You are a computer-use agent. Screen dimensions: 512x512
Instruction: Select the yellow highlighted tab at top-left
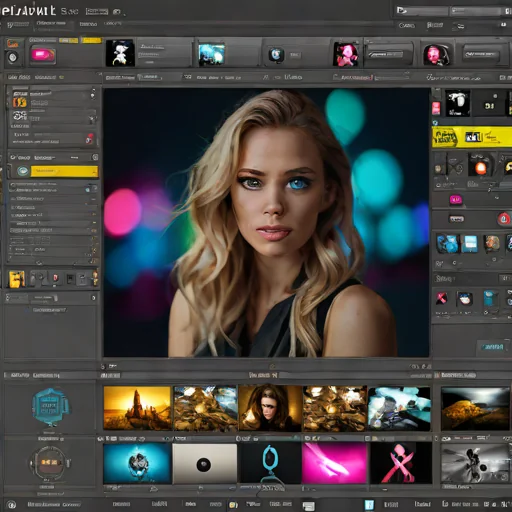click(91, 40)
